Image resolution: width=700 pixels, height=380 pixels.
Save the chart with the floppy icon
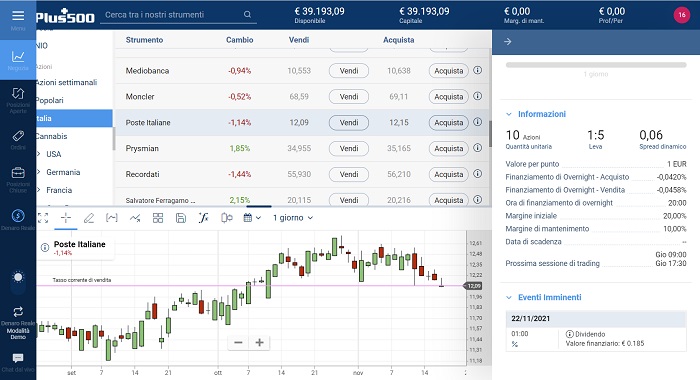(181, 218)
